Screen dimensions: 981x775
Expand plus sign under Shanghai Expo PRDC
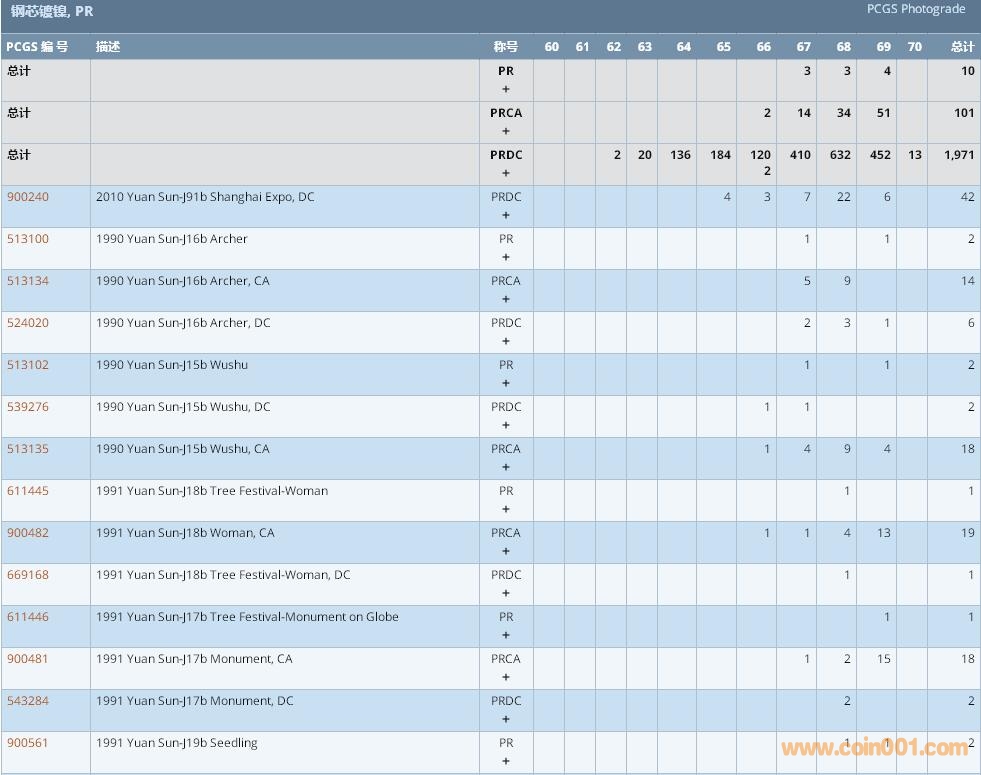click(x=506, y=215)
